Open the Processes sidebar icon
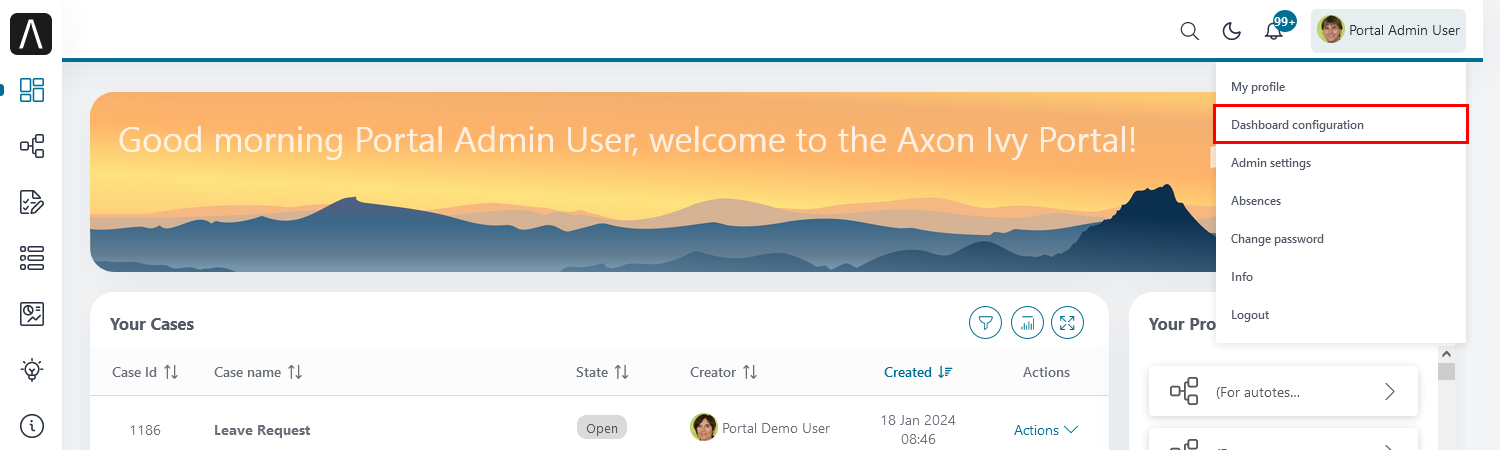This screenshot has height=450, width=1500. click(x=32, y=147)
